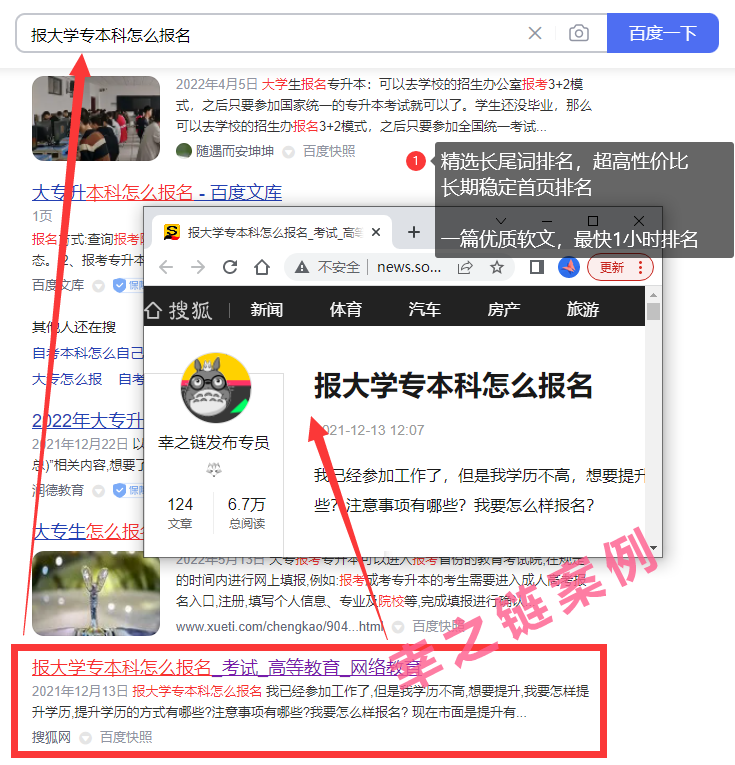Click the scrollbar up arrow in Sohu window
The height and width of the screenshot is (765, 735).
(654, 295)
